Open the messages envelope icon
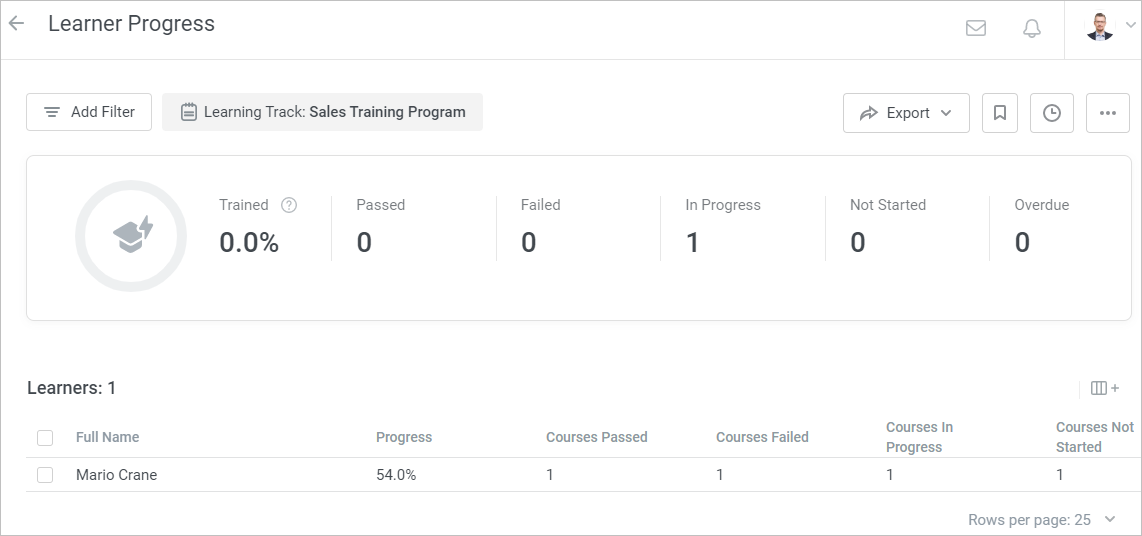Screen dimensions: 1142x536 [x=975, y=28]
